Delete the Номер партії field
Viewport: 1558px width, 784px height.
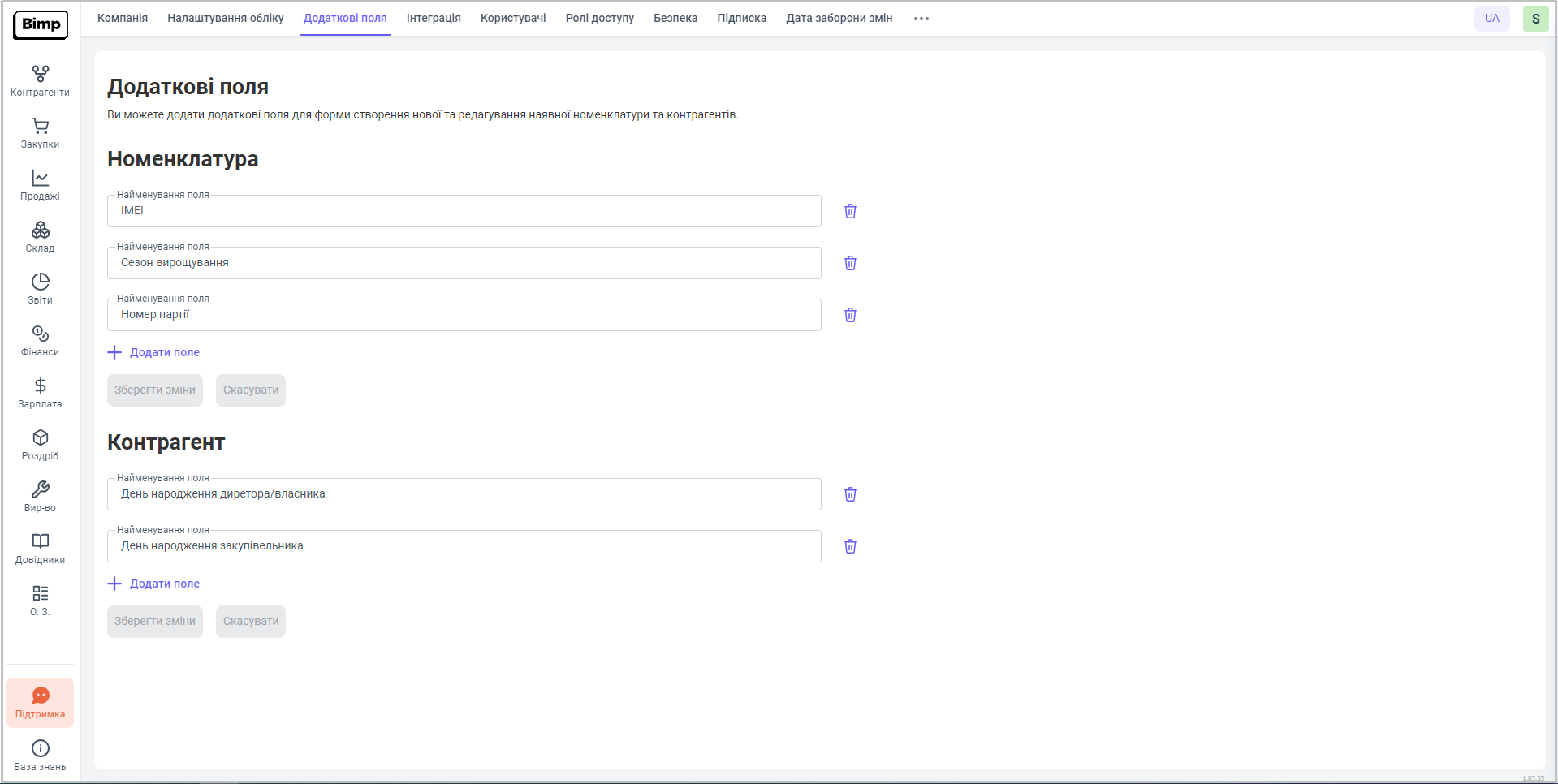click(x=850, y=315)
